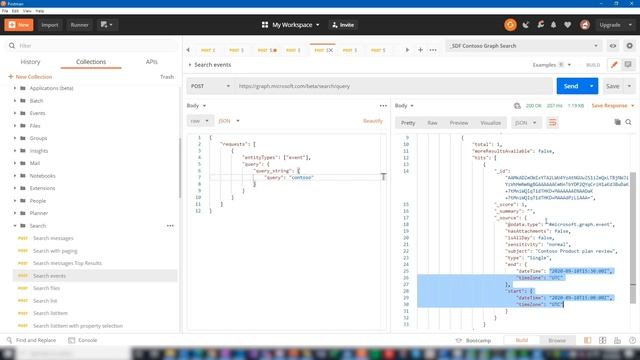Open the Runner
Screen dimensions: 640x360
pyautogui.click(x=80, y=25)
